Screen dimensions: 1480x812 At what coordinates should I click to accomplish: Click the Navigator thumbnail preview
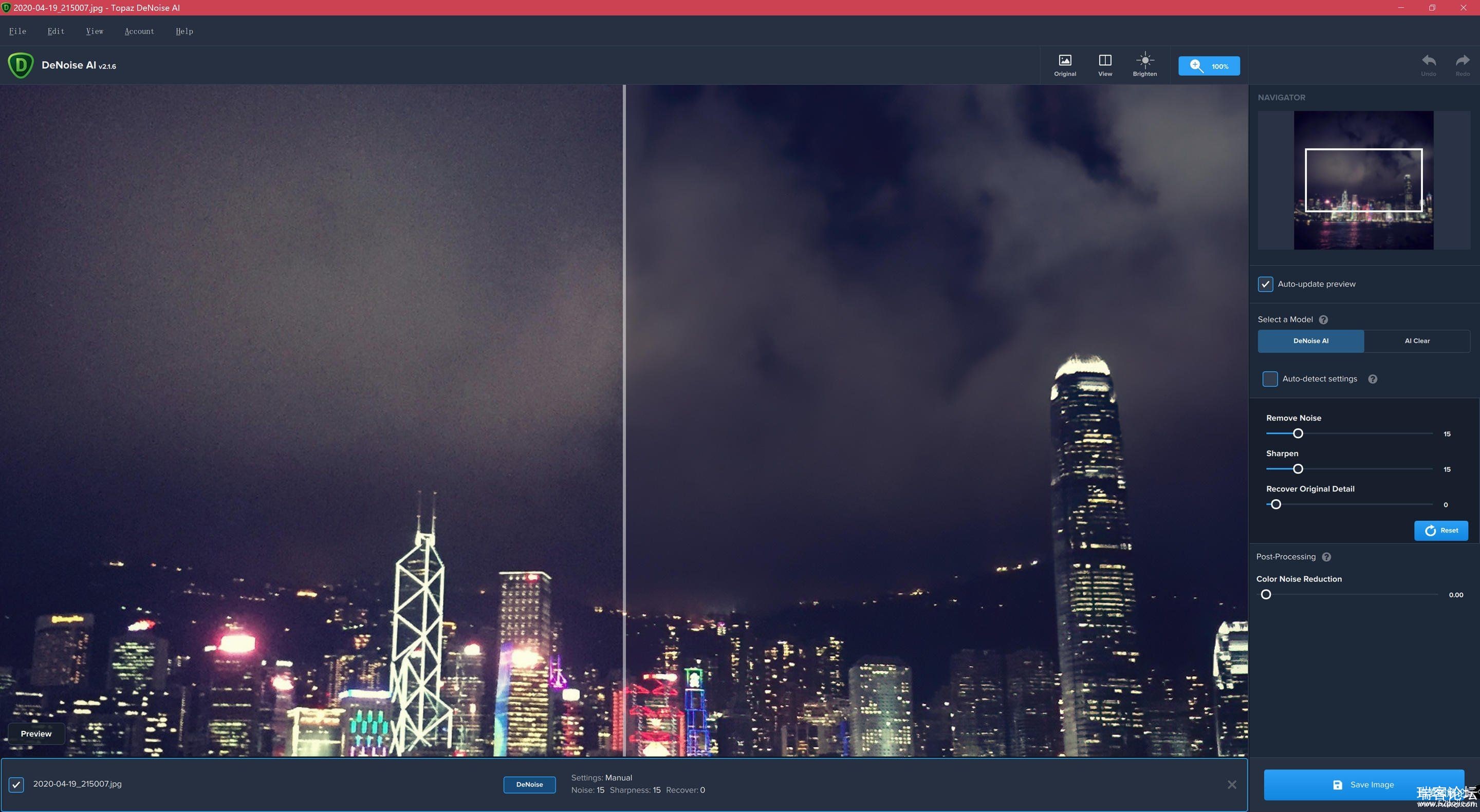pyautogui.click(x=1363, y=180)
